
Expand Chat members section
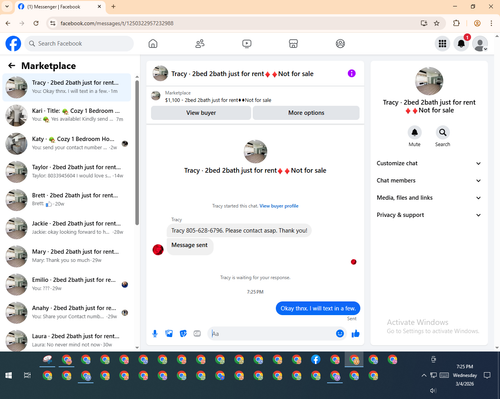pos(429,181)
